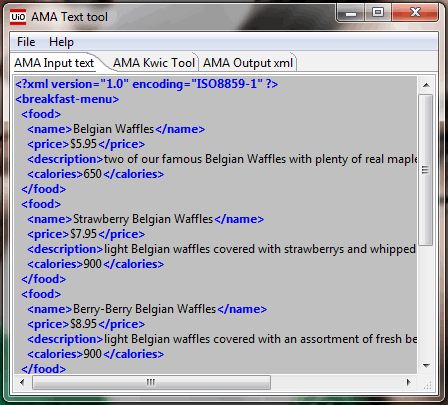Screen dimensions: 448x405
Task: Click the UiO application icon
Action: coord(18,17)
